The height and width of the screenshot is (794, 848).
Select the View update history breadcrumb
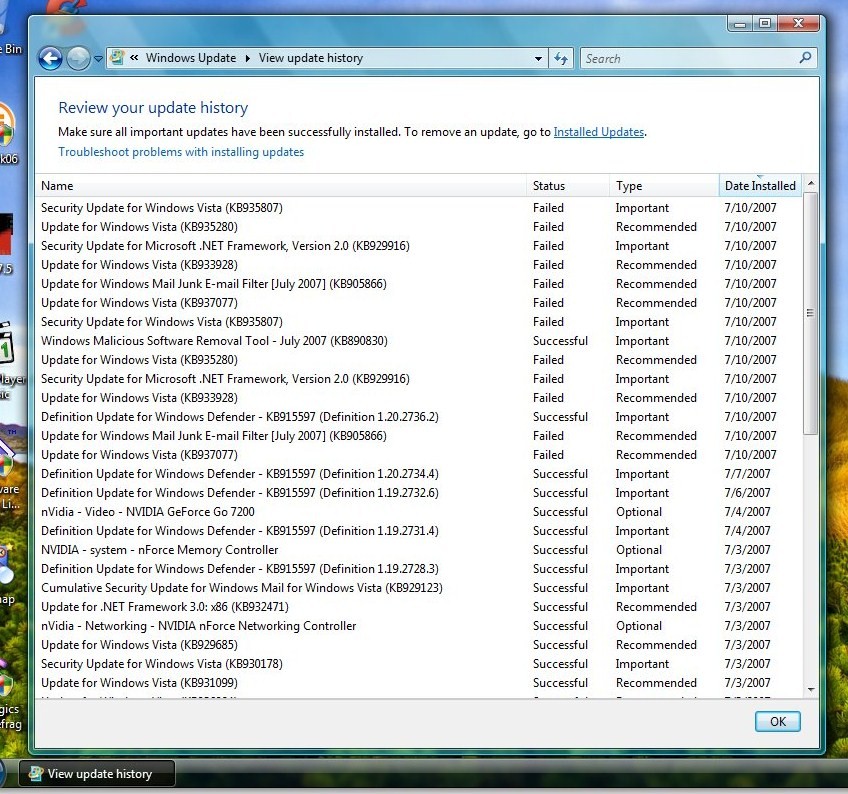pos(310,58)
